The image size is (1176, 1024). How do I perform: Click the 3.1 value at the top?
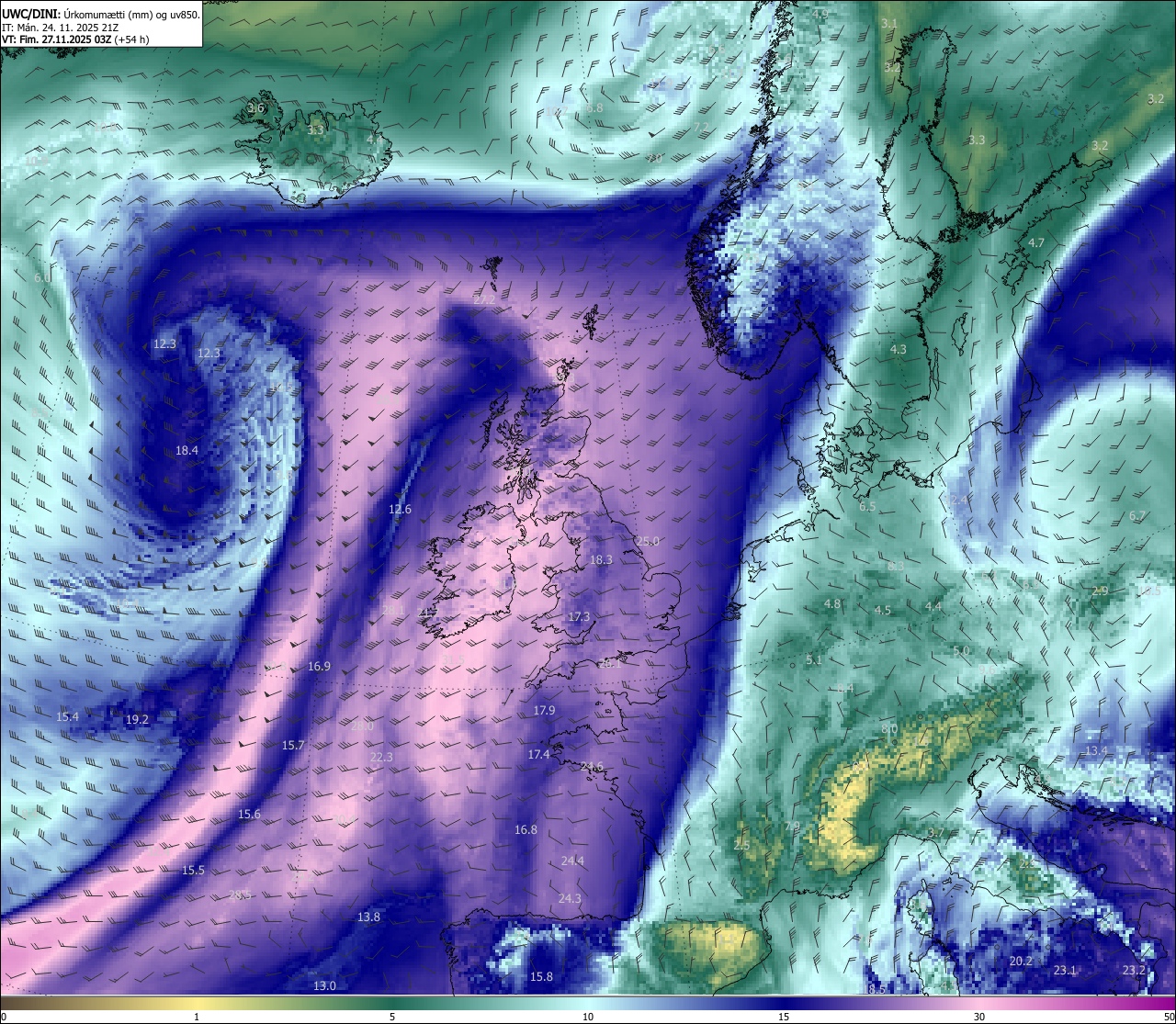click(x=889, y=22)
